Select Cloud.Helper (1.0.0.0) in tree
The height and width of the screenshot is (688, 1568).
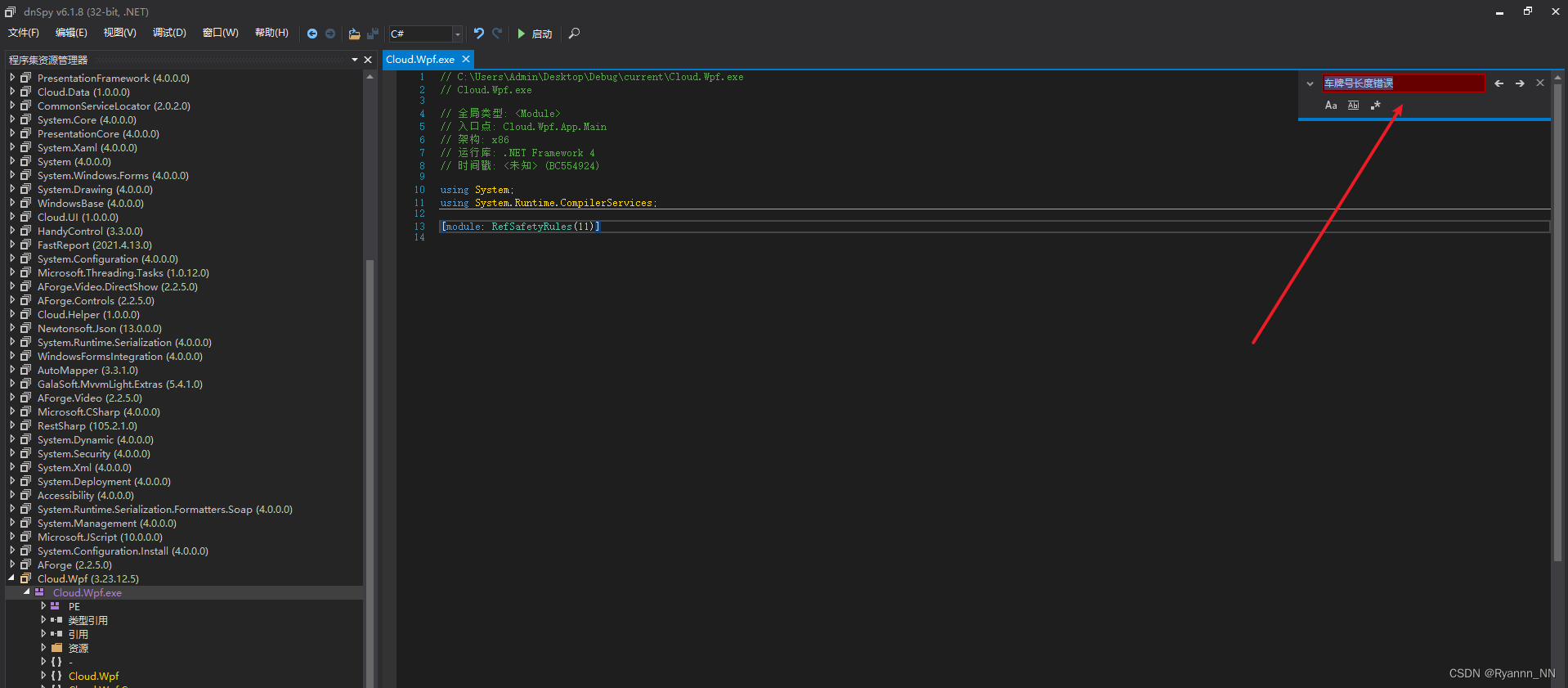88,314
